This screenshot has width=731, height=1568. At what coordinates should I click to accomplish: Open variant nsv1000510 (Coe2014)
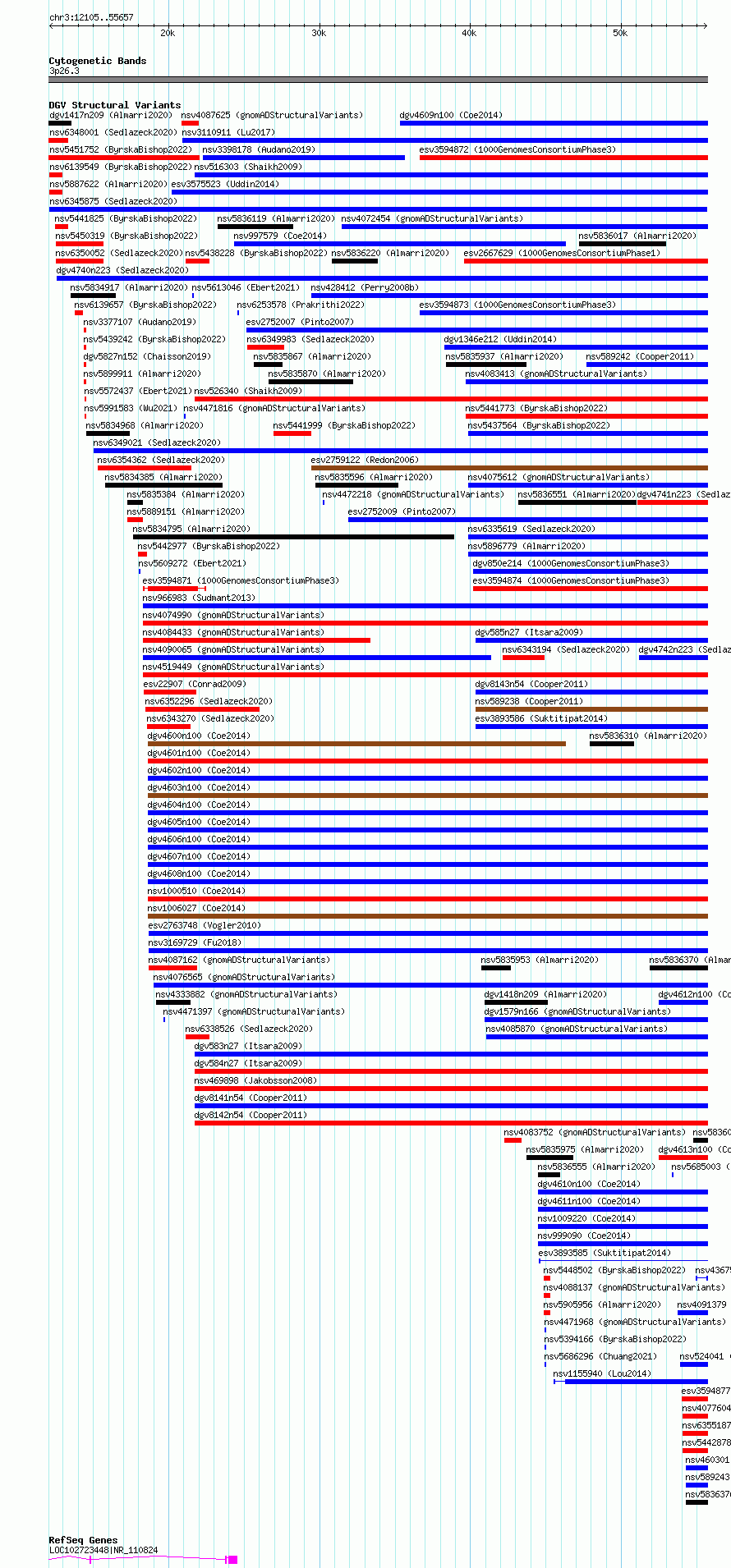tap(196, 891)
